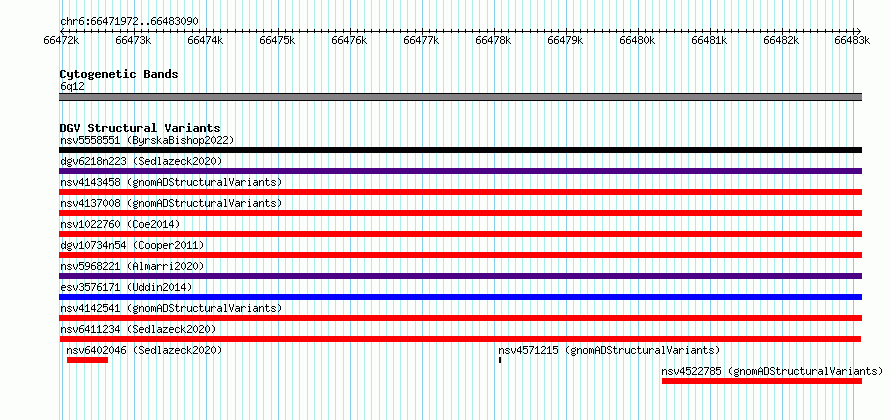890x420 pixels.
Task: Select the red nsv6411234 variant bar
Action: pyautogui.click(x=460, y=339)
